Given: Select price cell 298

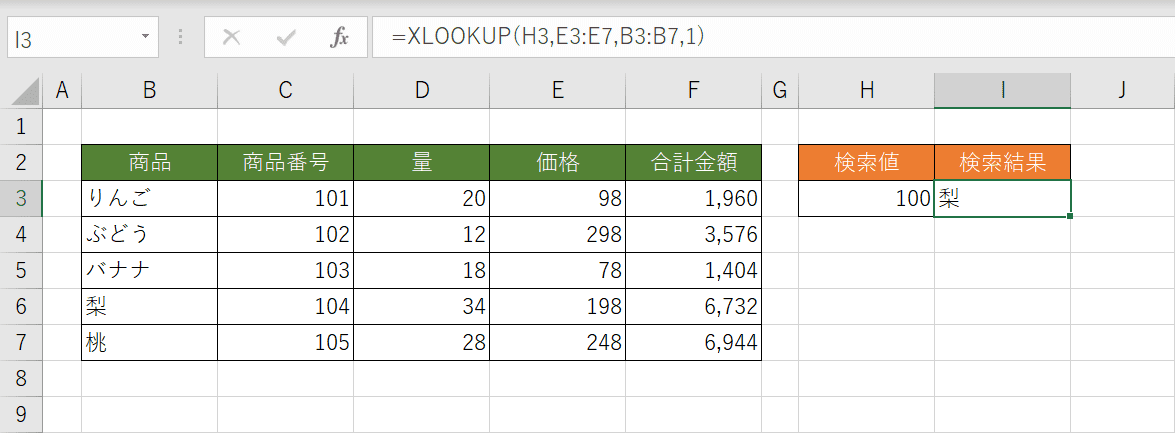Looking at the screenshot, I should (x=558, y=234).
